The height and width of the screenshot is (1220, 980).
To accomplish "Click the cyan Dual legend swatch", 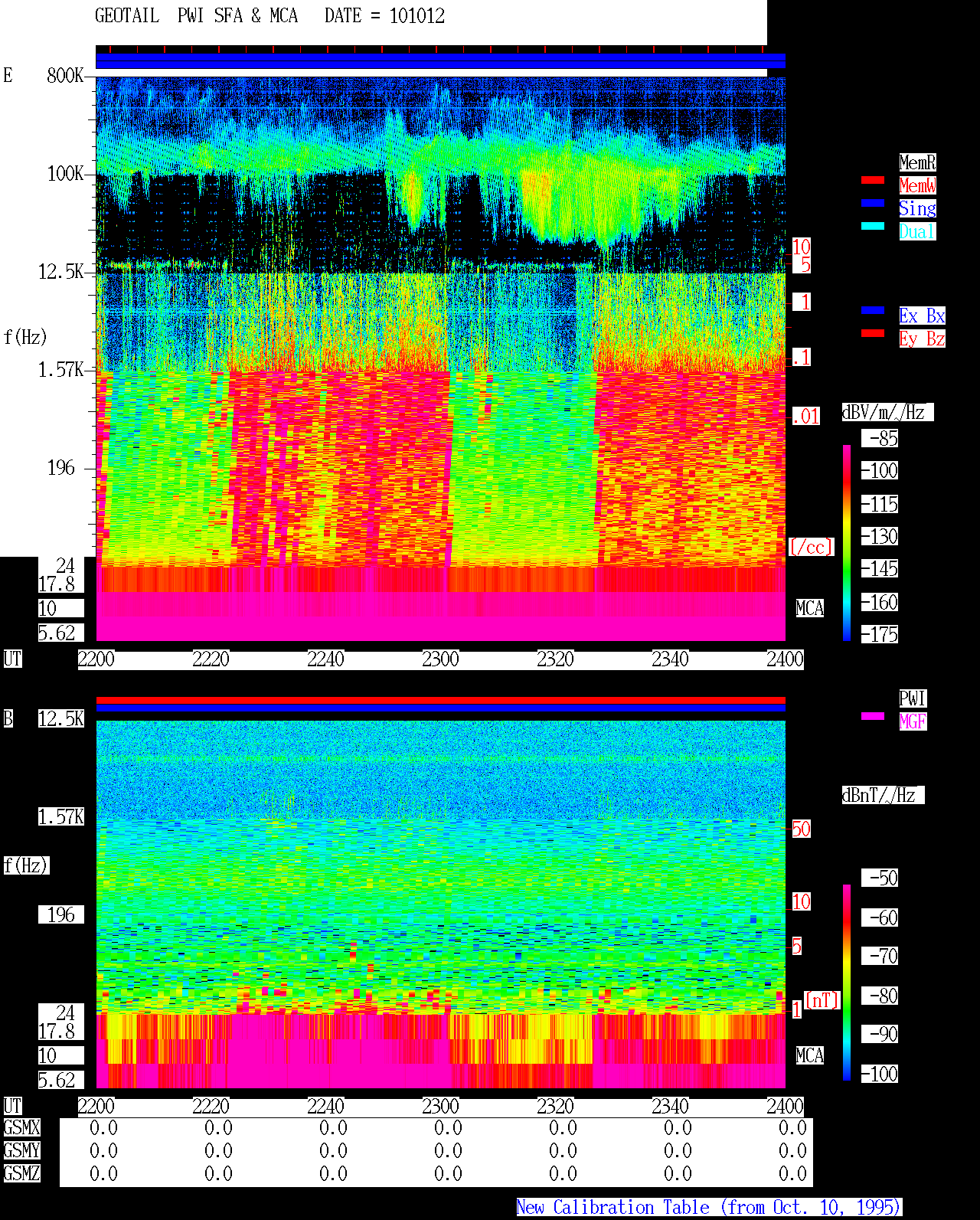I will 873,226.
